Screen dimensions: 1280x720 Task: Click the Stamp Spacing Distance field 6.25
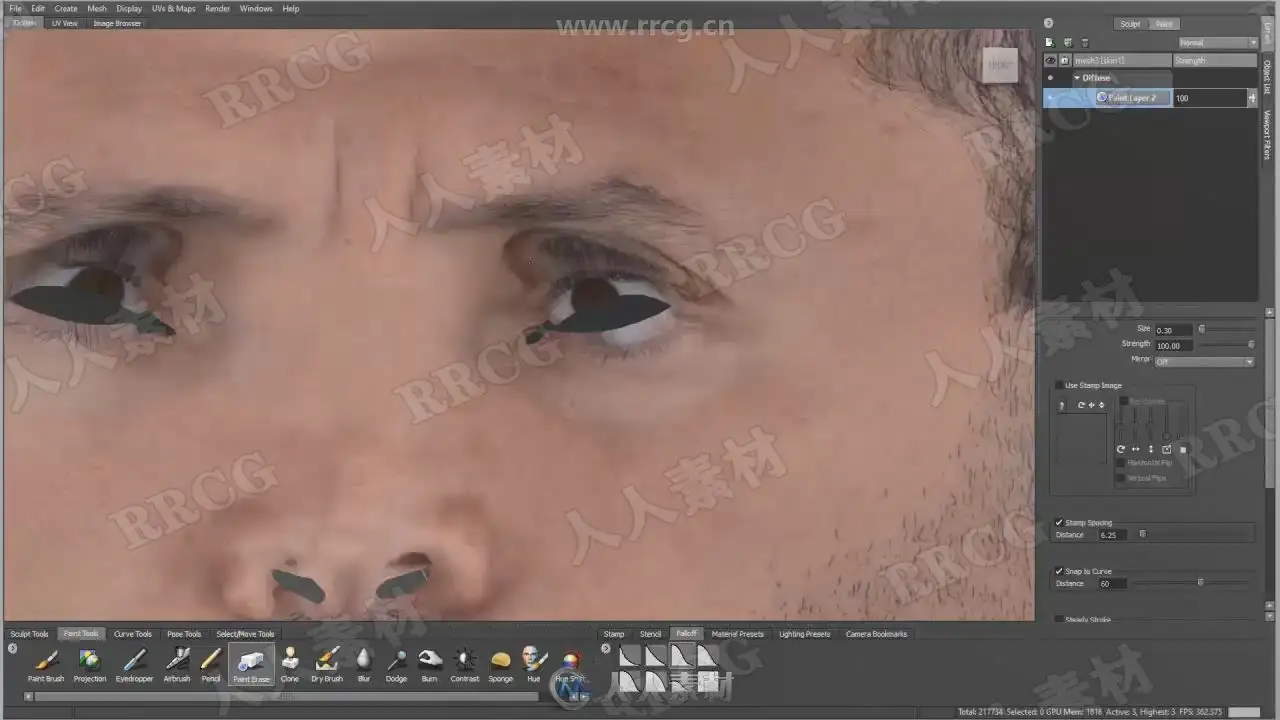point(1113,535)
